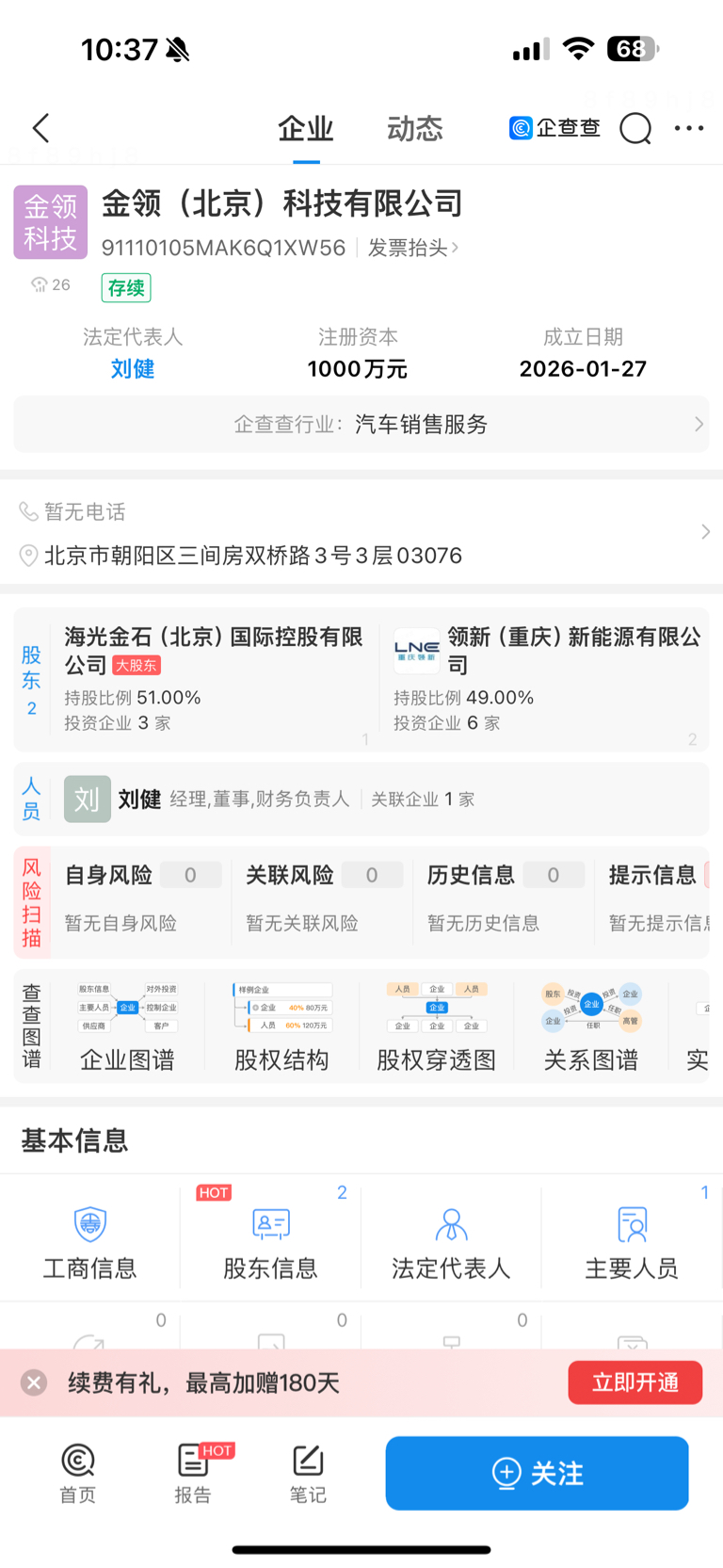Tap the 查查图谱 label
This screenshot has width=723, height=1568.
(31, 1026)
